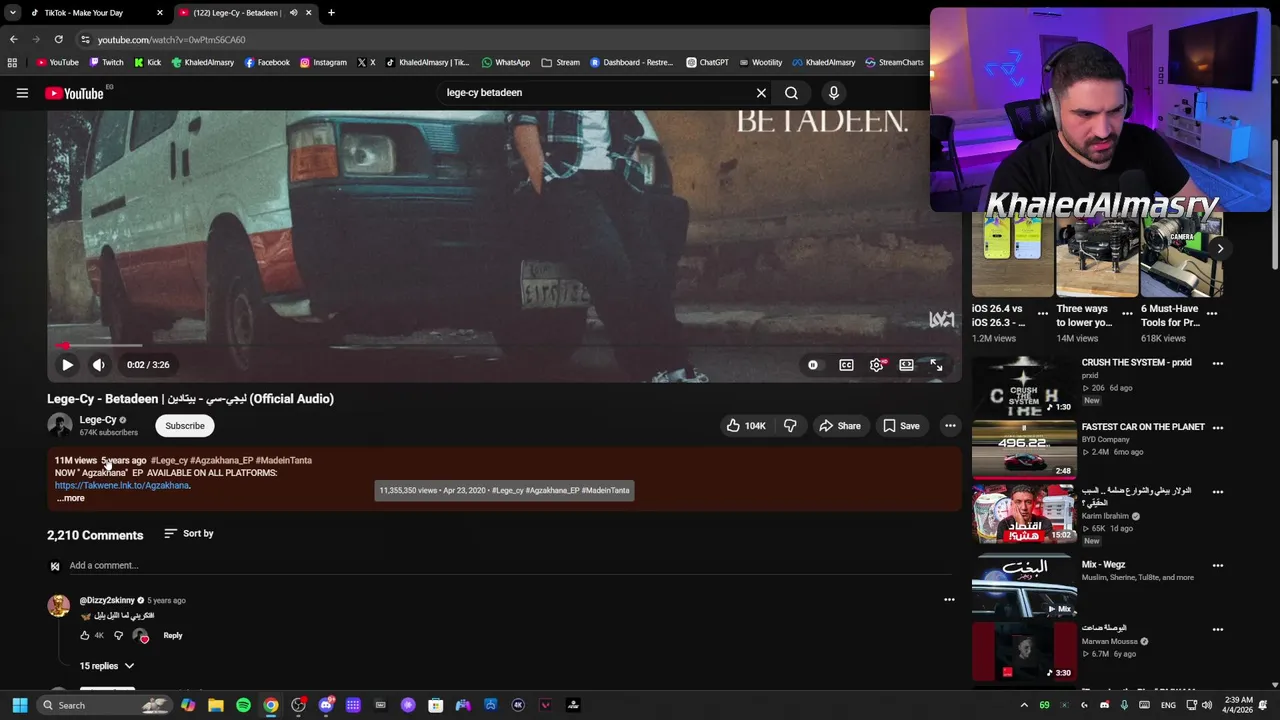Open the Lege-Cy channel name link
The width and height of the screenshot is (1280, 720).
tap(98, 420)
